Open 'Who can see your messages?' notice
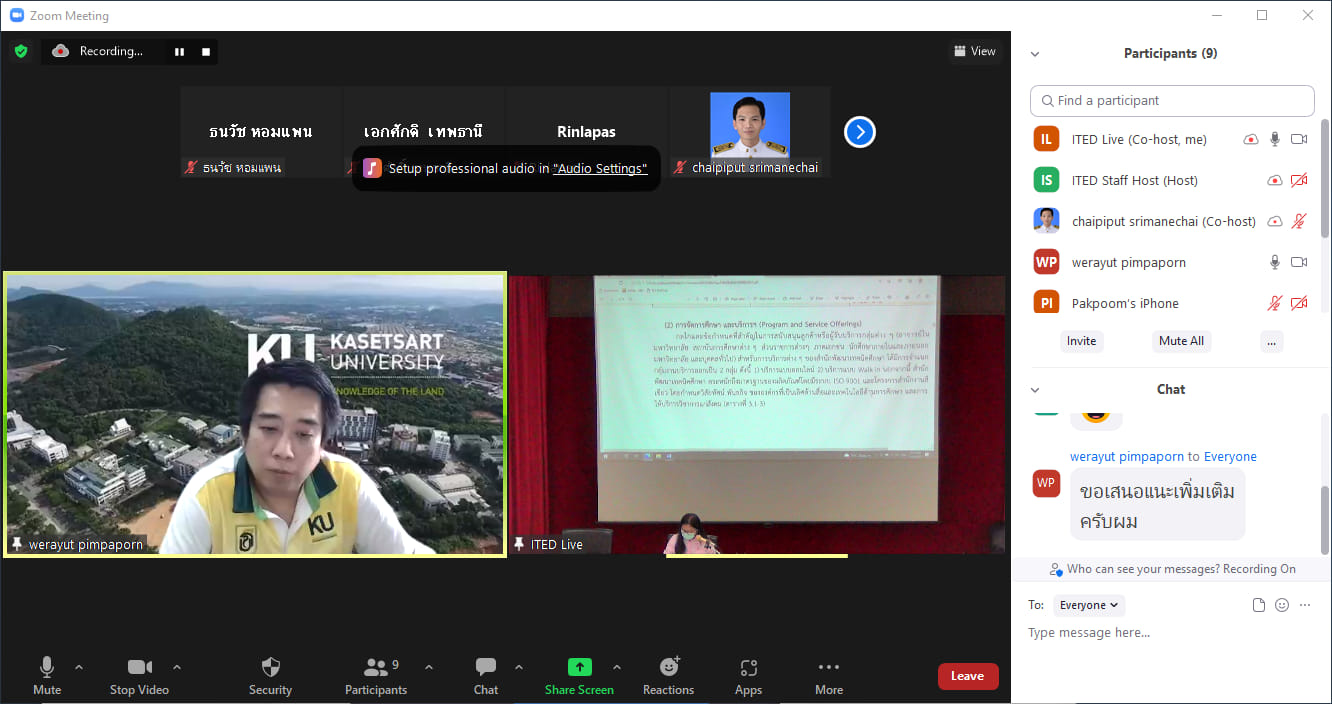The image size is (1332, 704). point(1172,570)
